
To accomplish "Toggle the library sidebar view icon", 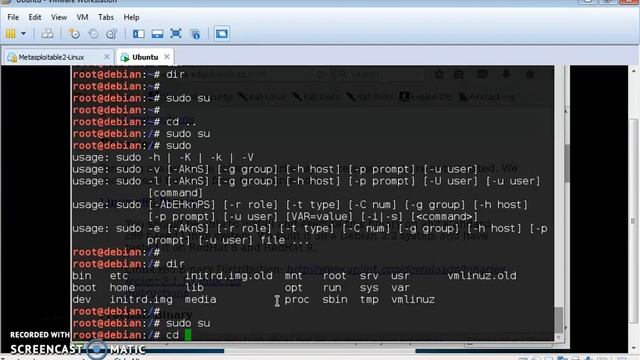I will (x=138, y=33).
